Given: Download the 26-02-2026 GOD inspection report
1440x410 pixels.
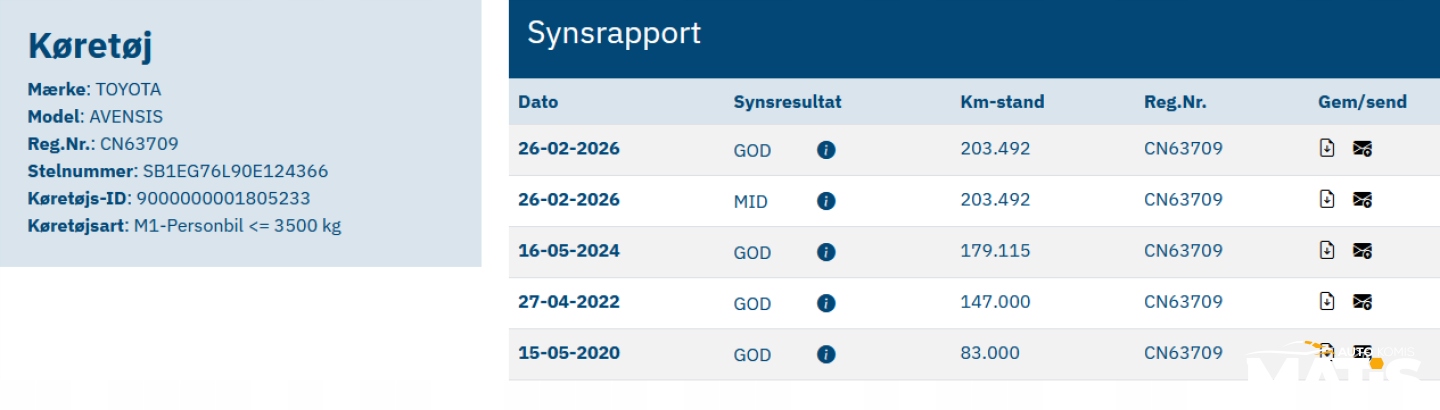Looking at the screenshot, I should point(1327,148).
